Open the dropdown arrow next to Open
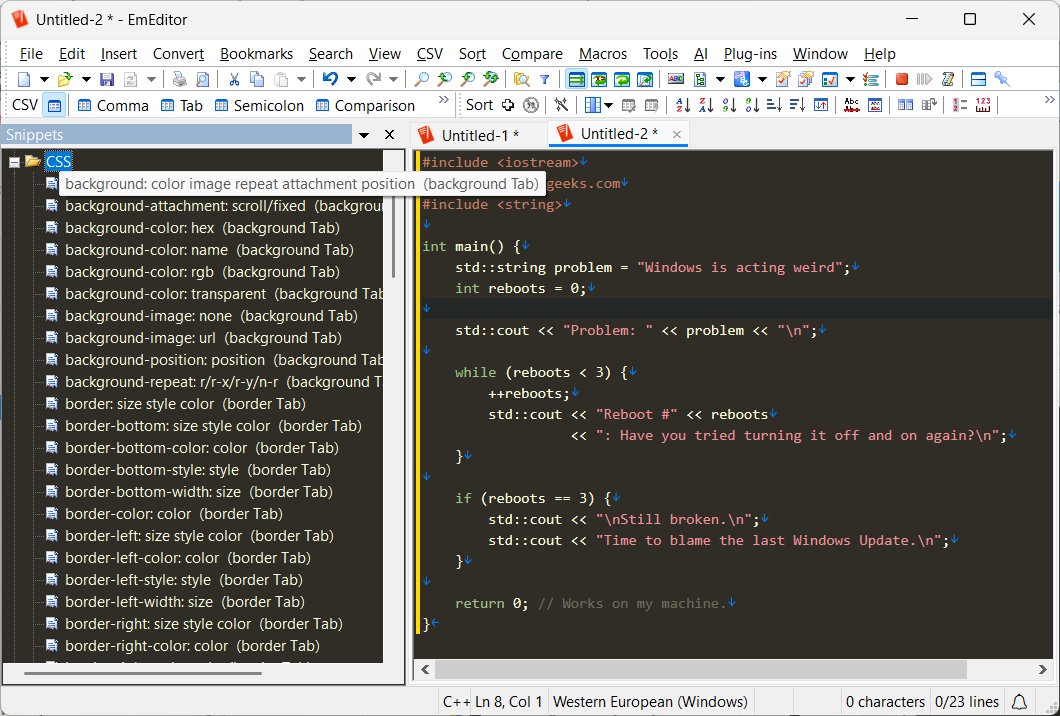Screen dimensions: 1060x716 pyautogui.click(x=86, y=79)
